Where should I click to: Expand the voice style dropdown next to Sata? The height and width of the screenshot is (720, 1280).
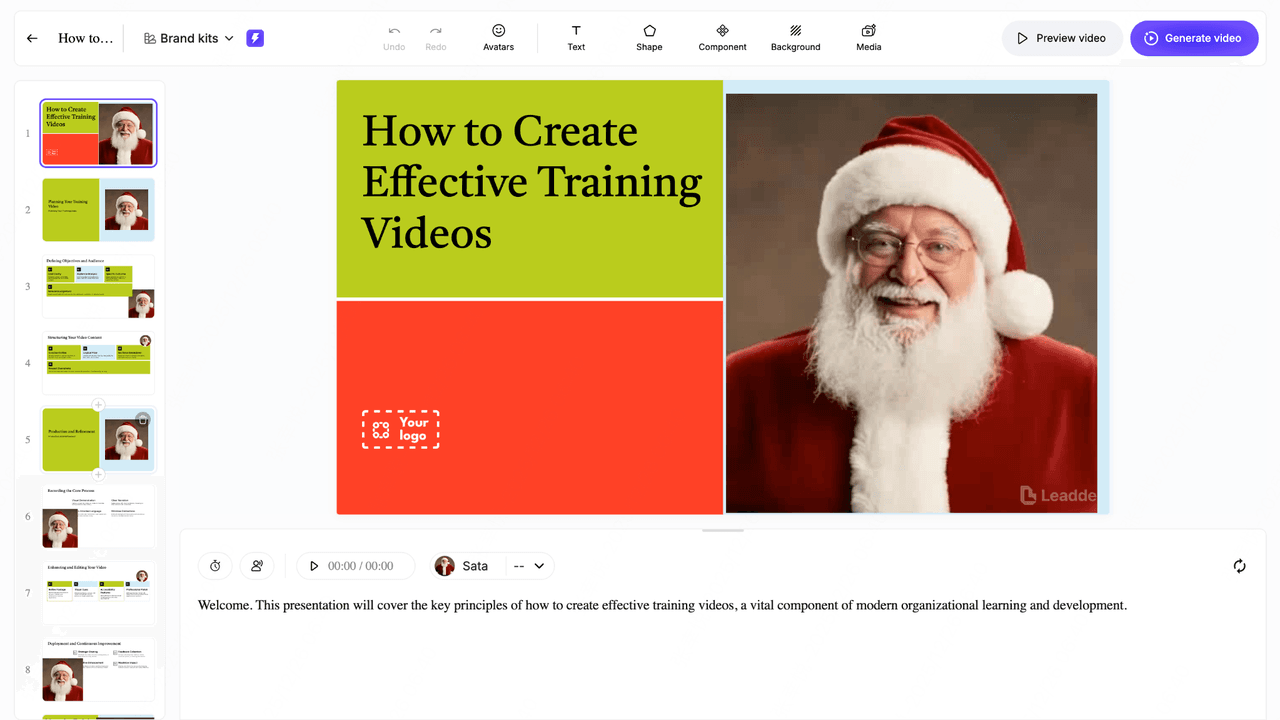click(530, 566)
